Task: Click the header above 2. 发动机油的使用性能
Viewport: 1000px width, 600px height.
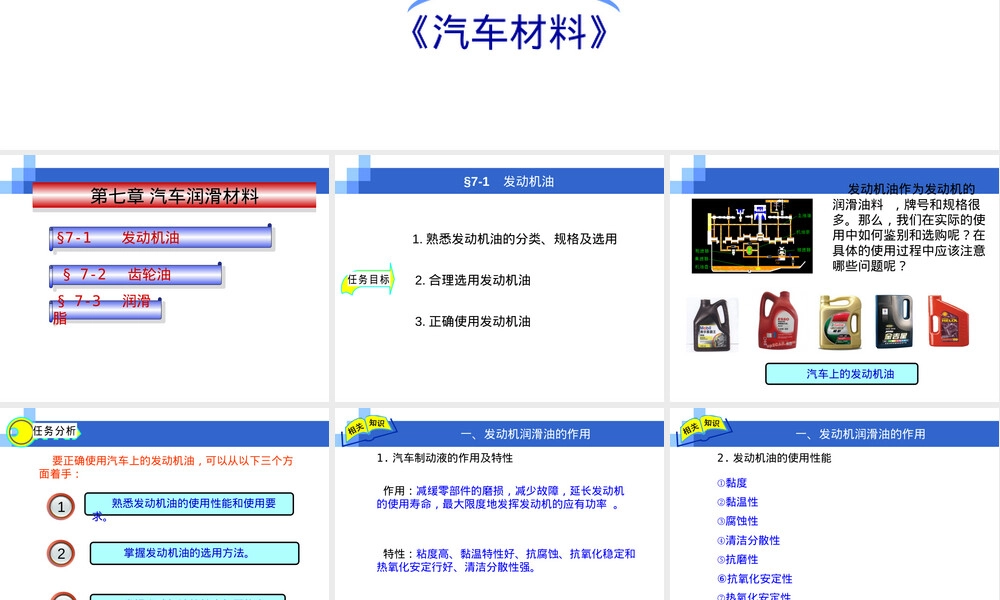Action: click(860, 434)
